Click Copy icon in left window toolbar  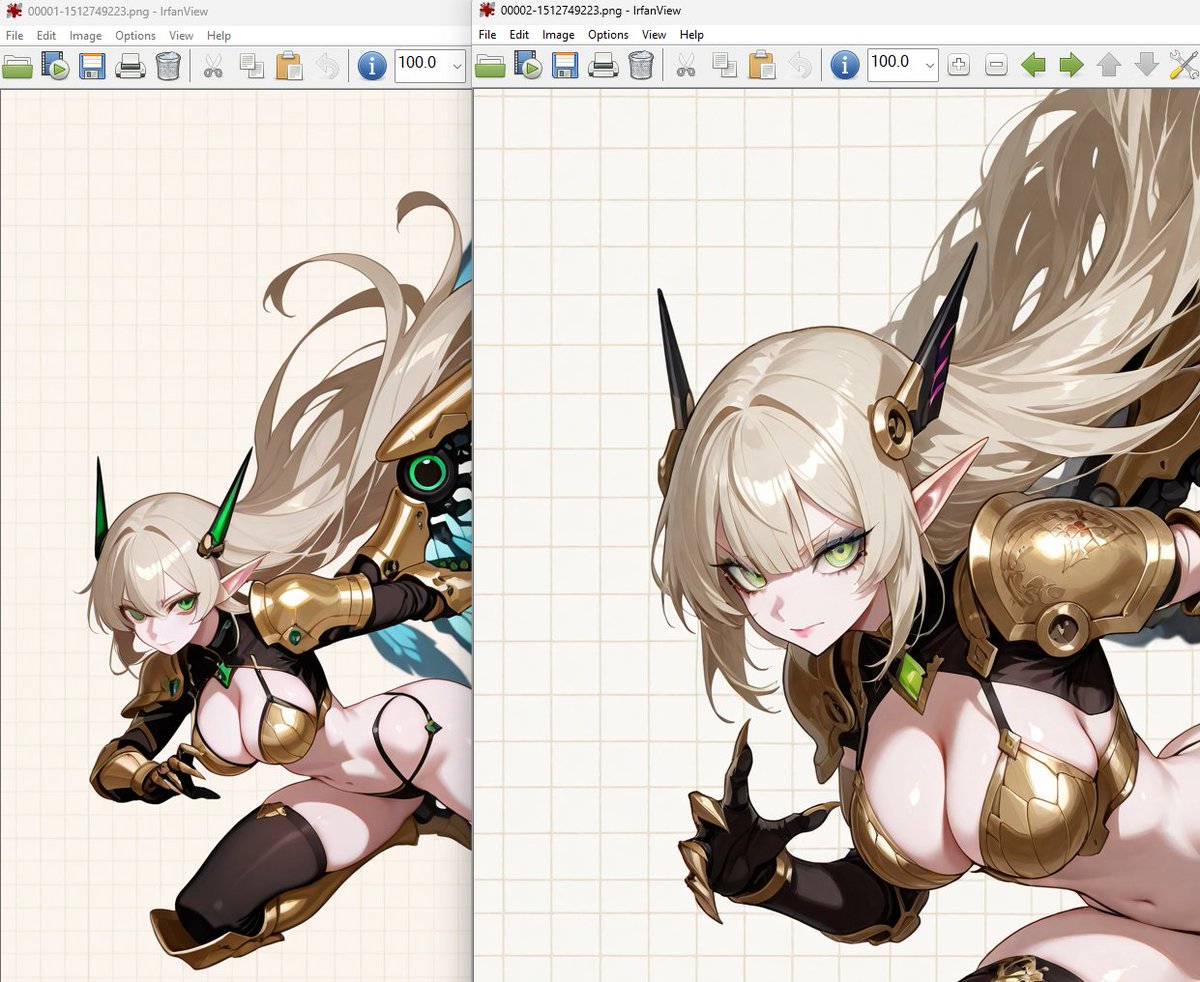coord(251,67)
